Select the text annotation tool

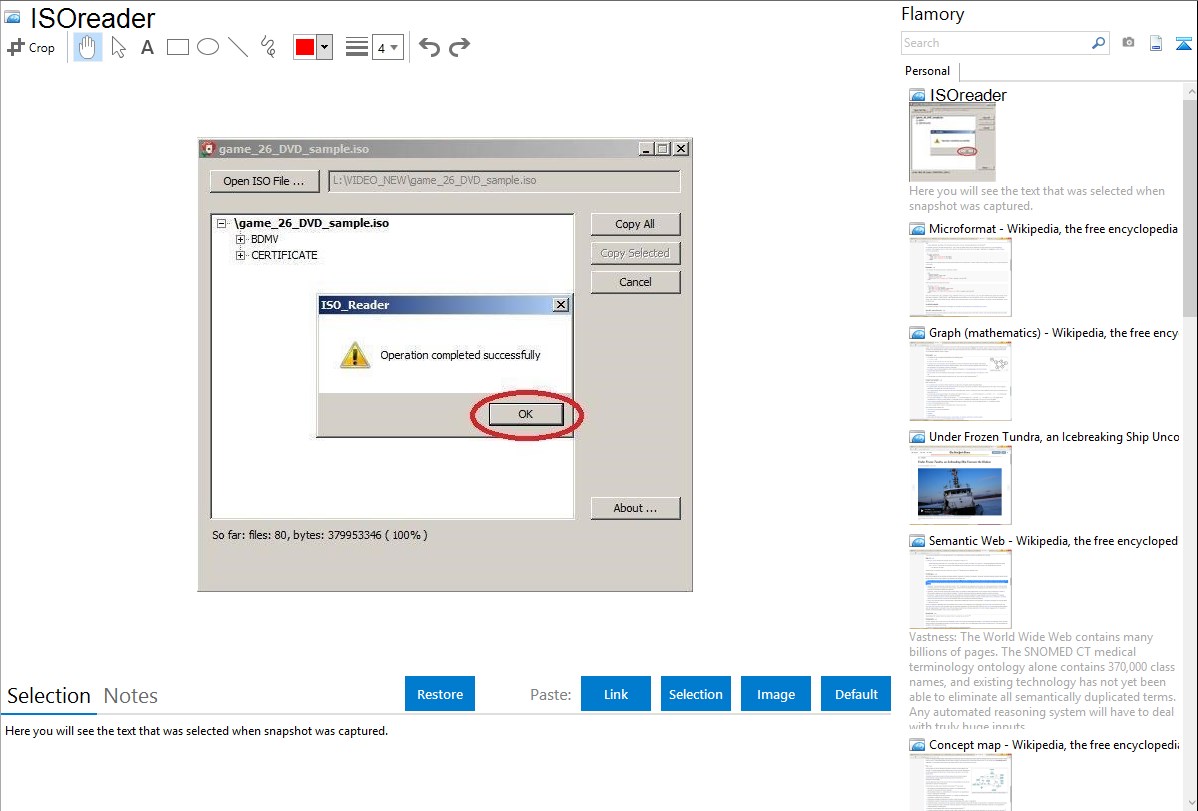click(147, 47)
